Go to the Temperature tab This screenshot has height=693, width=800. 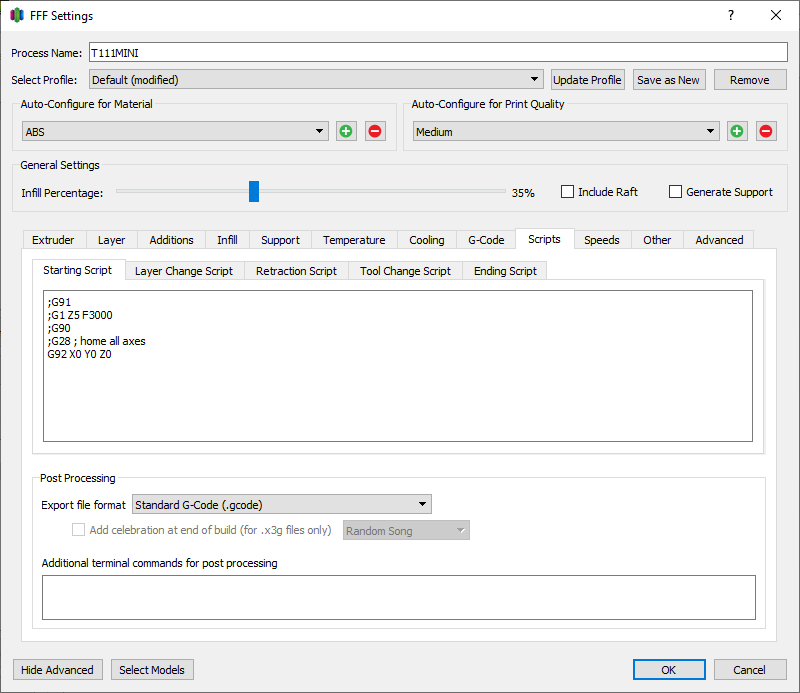point(354,240)
